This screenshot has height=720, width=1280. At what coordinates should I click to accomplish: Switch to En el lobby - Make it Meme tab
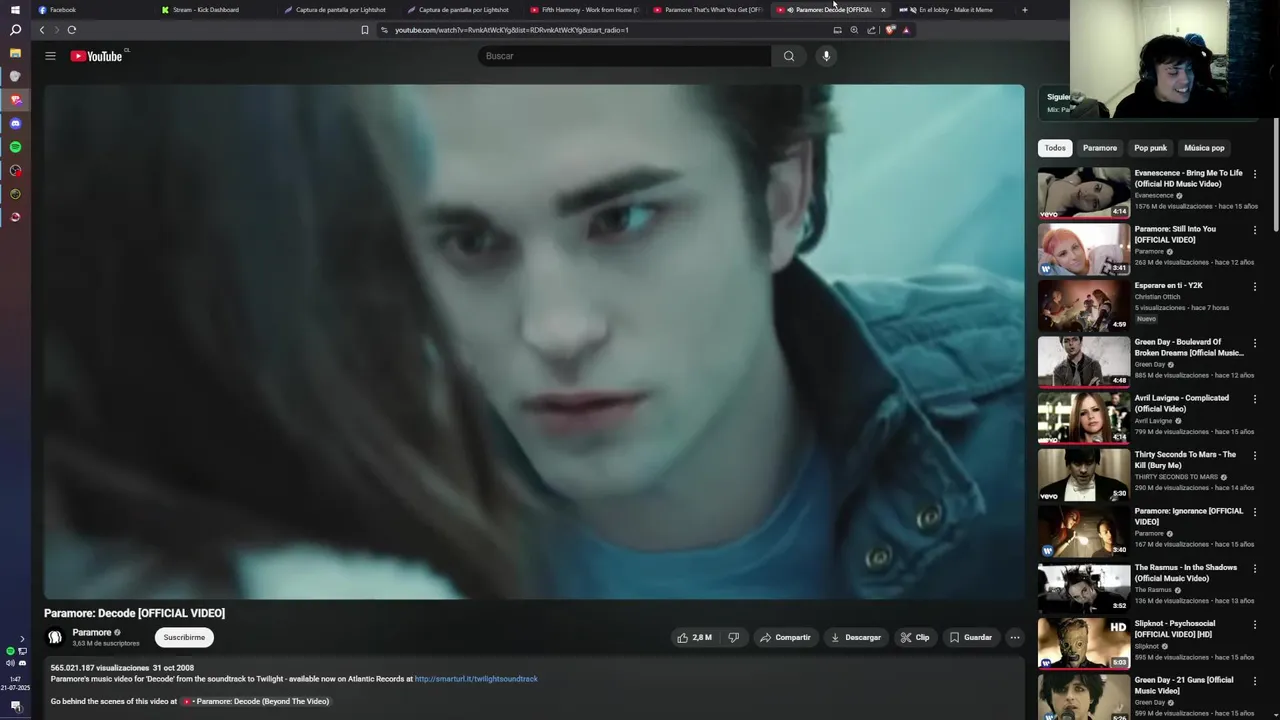[953, 10]
